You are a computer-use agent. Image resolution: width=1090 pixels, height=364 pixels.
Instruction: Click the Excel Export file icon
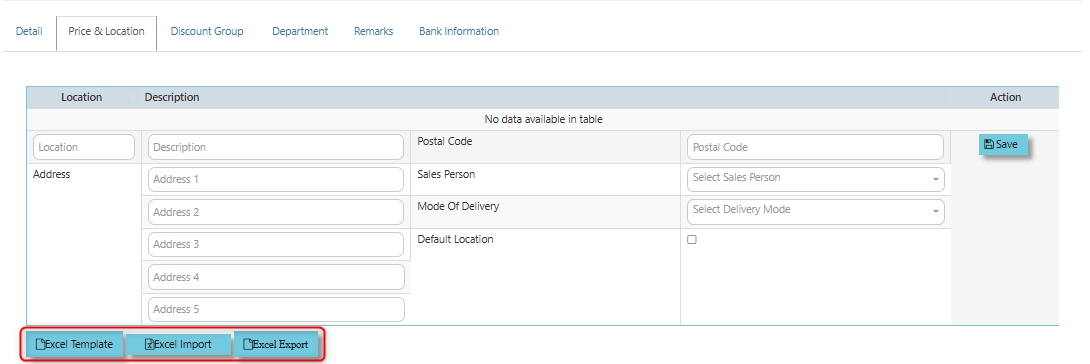[x=247, y=345]
